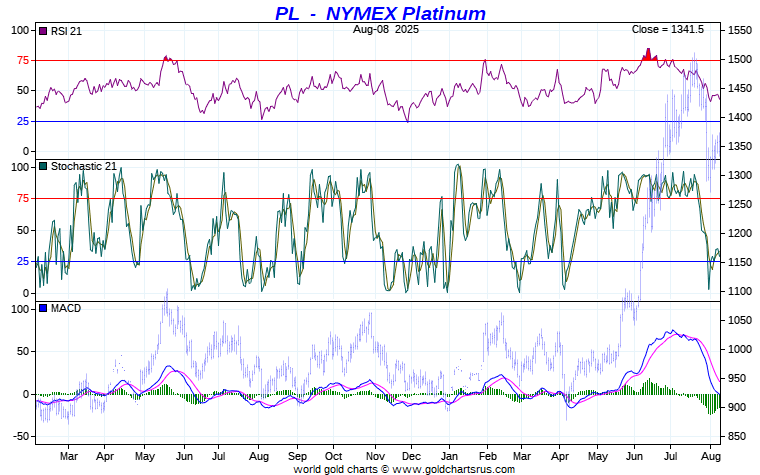
Task: Click the 1000 price on the right axis
Action: [x=741, y=350]
